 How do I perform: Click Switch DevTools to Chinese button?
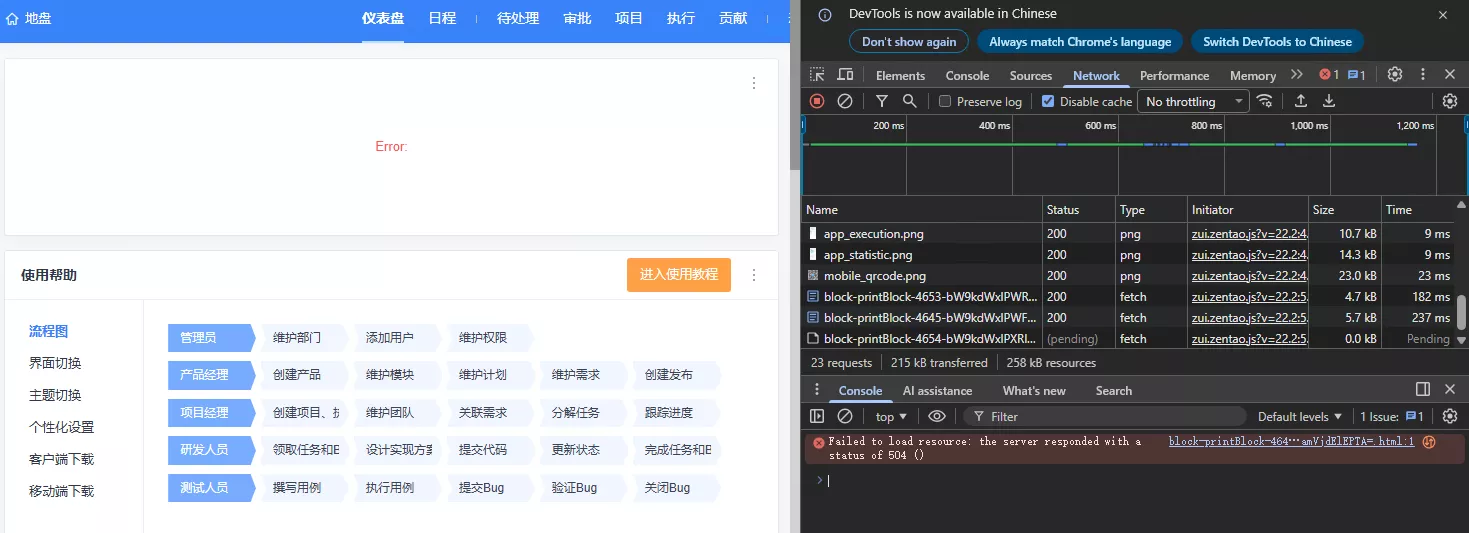pos(1277,42)
